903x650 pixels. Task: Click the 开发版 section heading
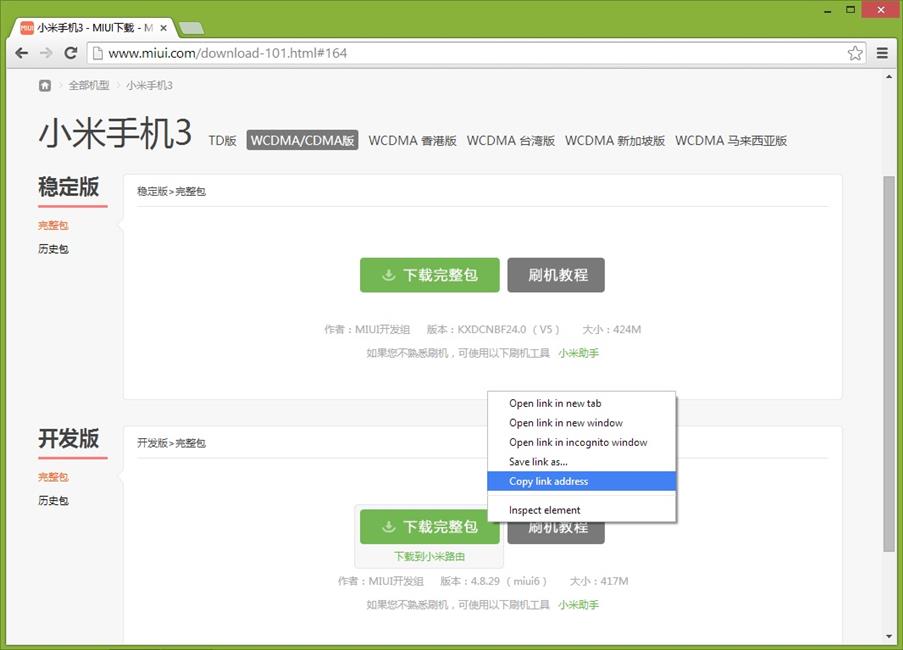[x=69, y=438]
